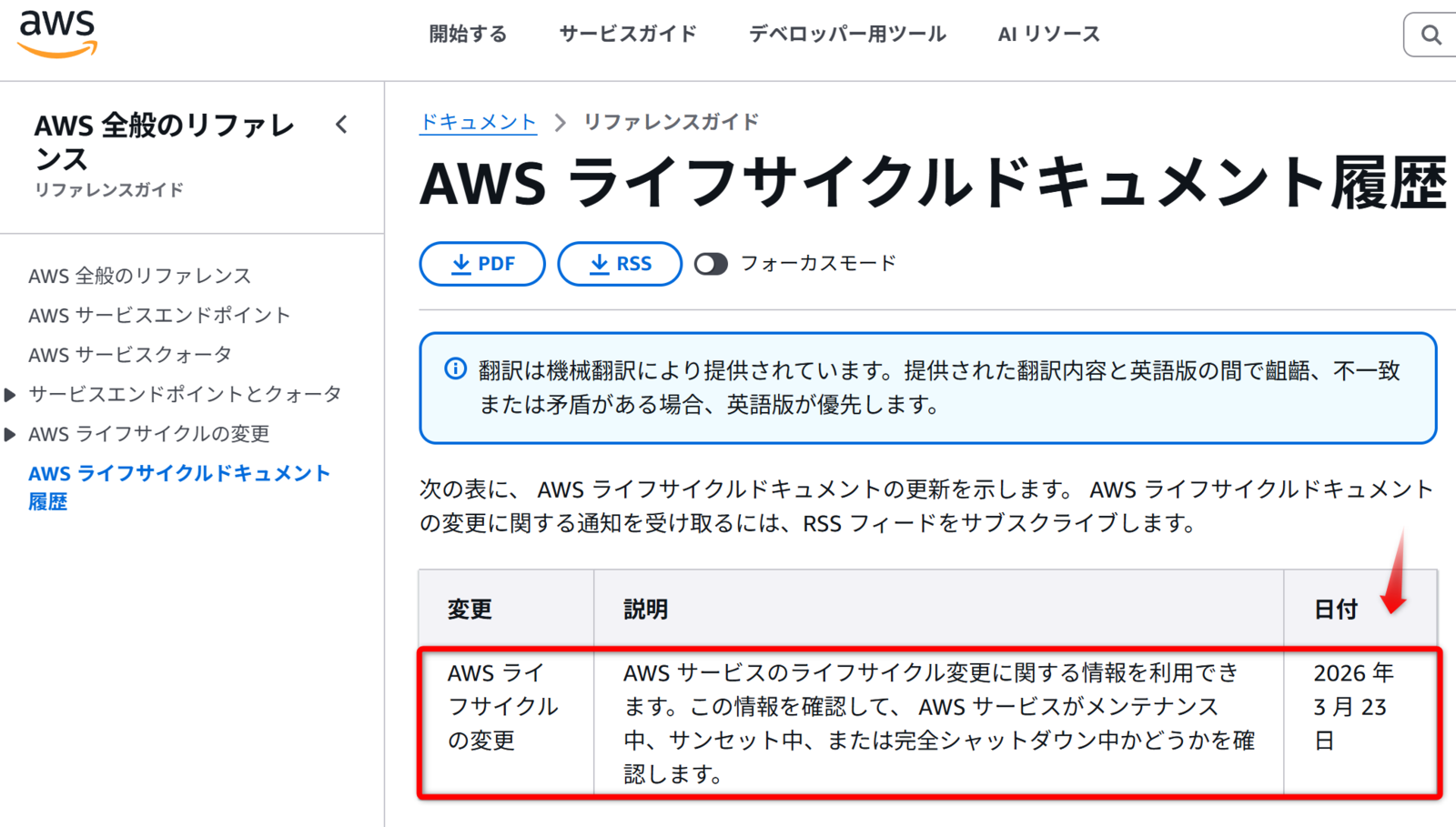Click the info icon in translation notice
1456x827 pixels.
[x=455, y=368]
